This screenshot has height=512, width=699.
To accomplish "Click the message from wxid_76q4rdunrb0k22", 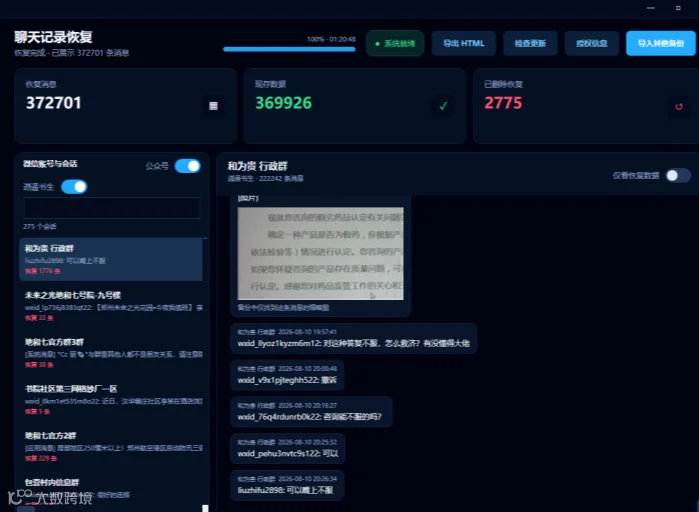I will 311,412.
